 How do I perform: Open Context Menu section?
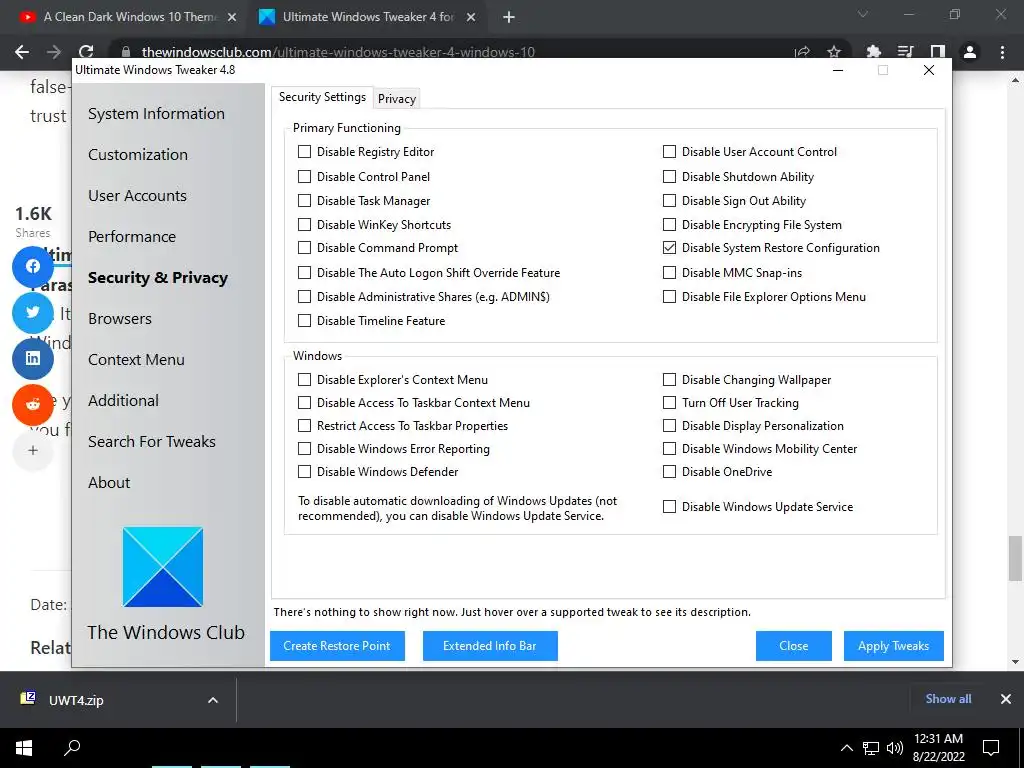[136, 360]
